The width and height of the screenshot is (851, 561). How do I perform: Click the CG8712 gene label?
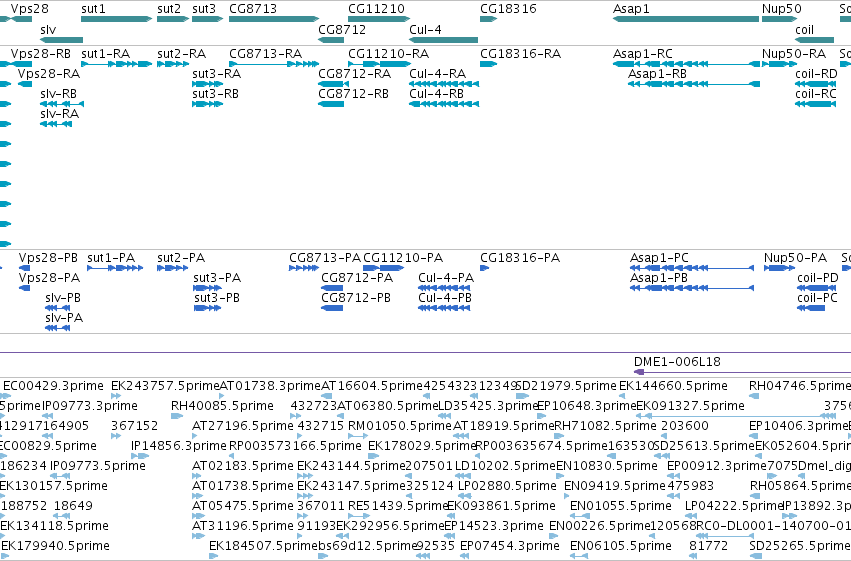pyautogui.click(x=342, y=29)
